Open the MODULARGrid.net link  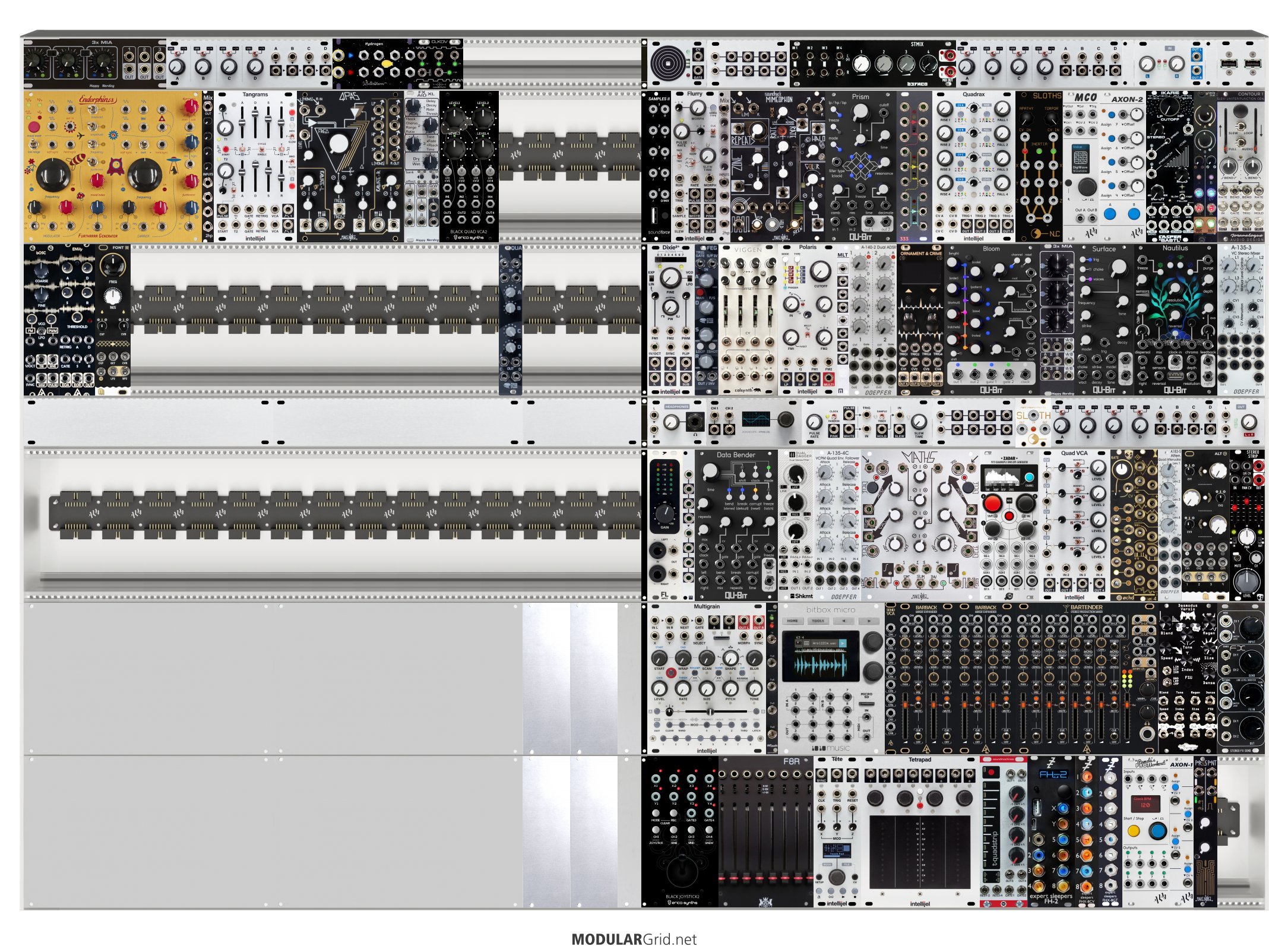click(634, 940)
